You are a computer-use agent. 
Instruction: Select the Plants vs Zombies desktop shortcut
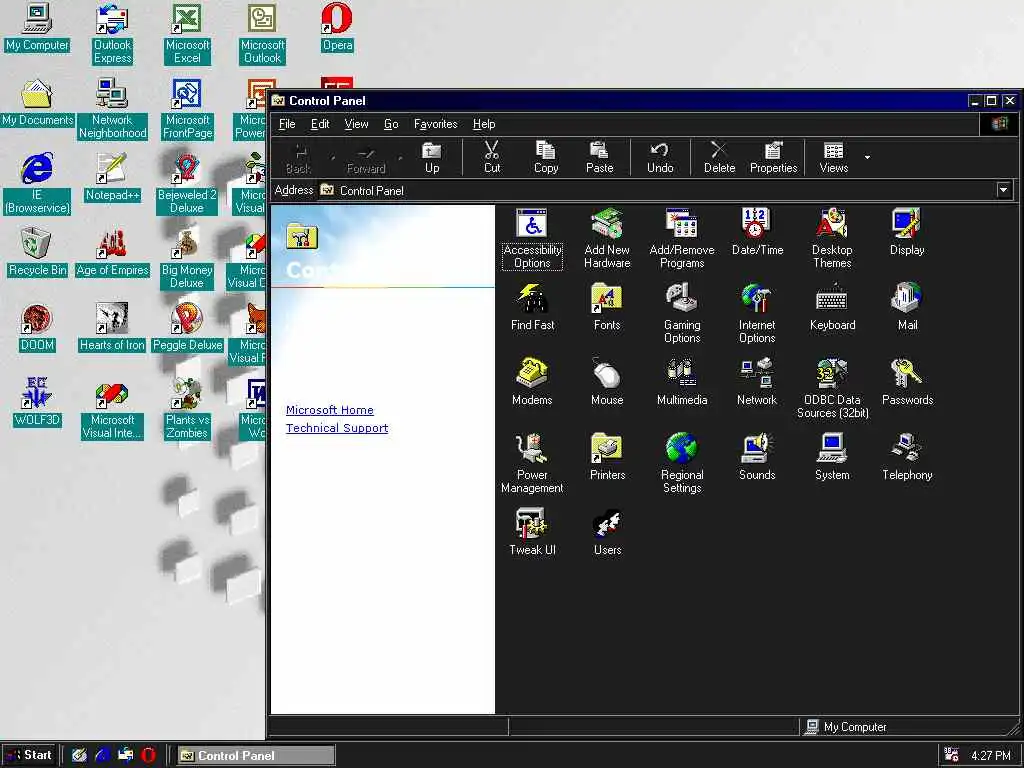[187, 409]
